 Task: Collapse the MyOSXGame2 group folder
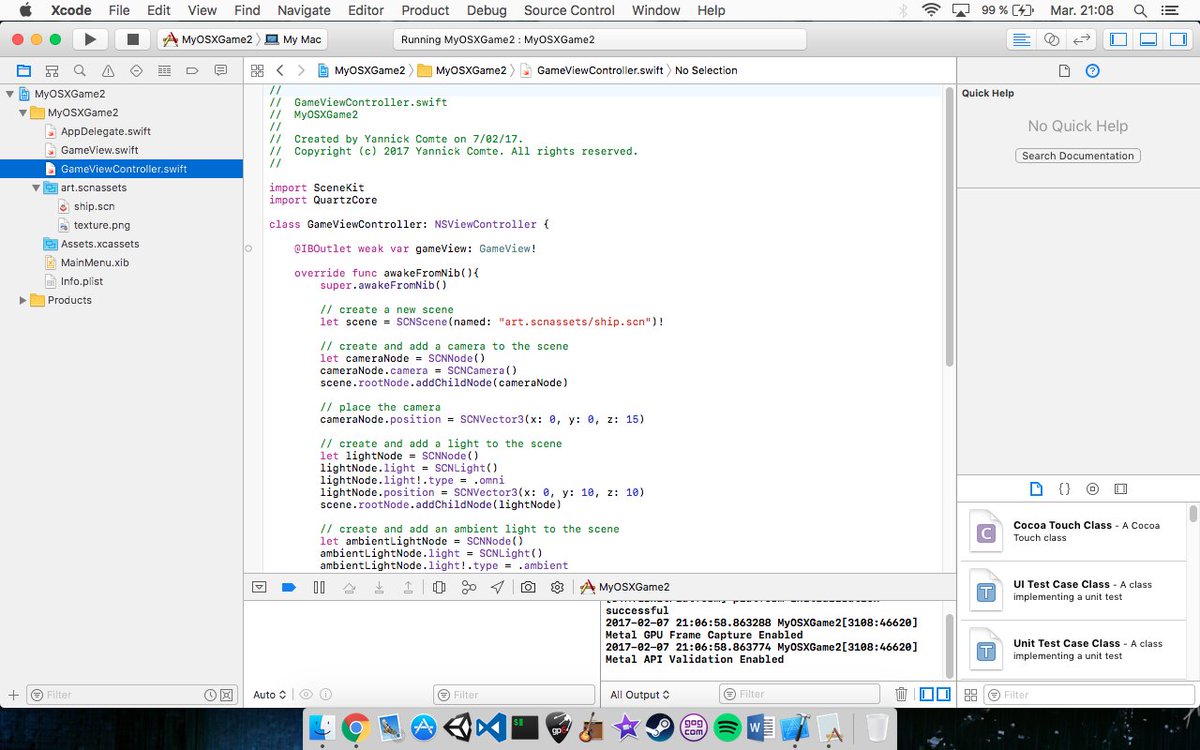click(23, 113)
